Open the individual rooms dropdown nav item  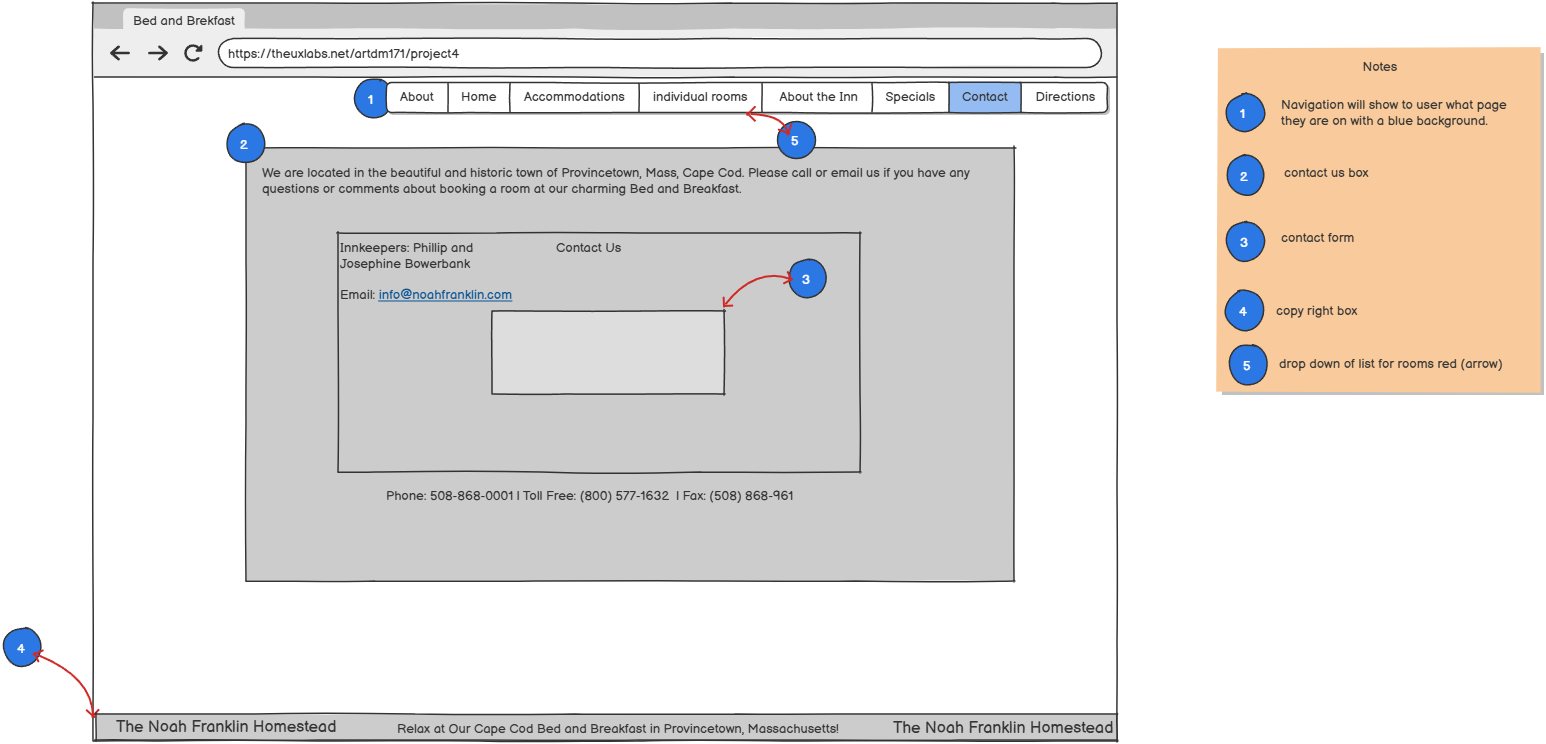point(700,97)
